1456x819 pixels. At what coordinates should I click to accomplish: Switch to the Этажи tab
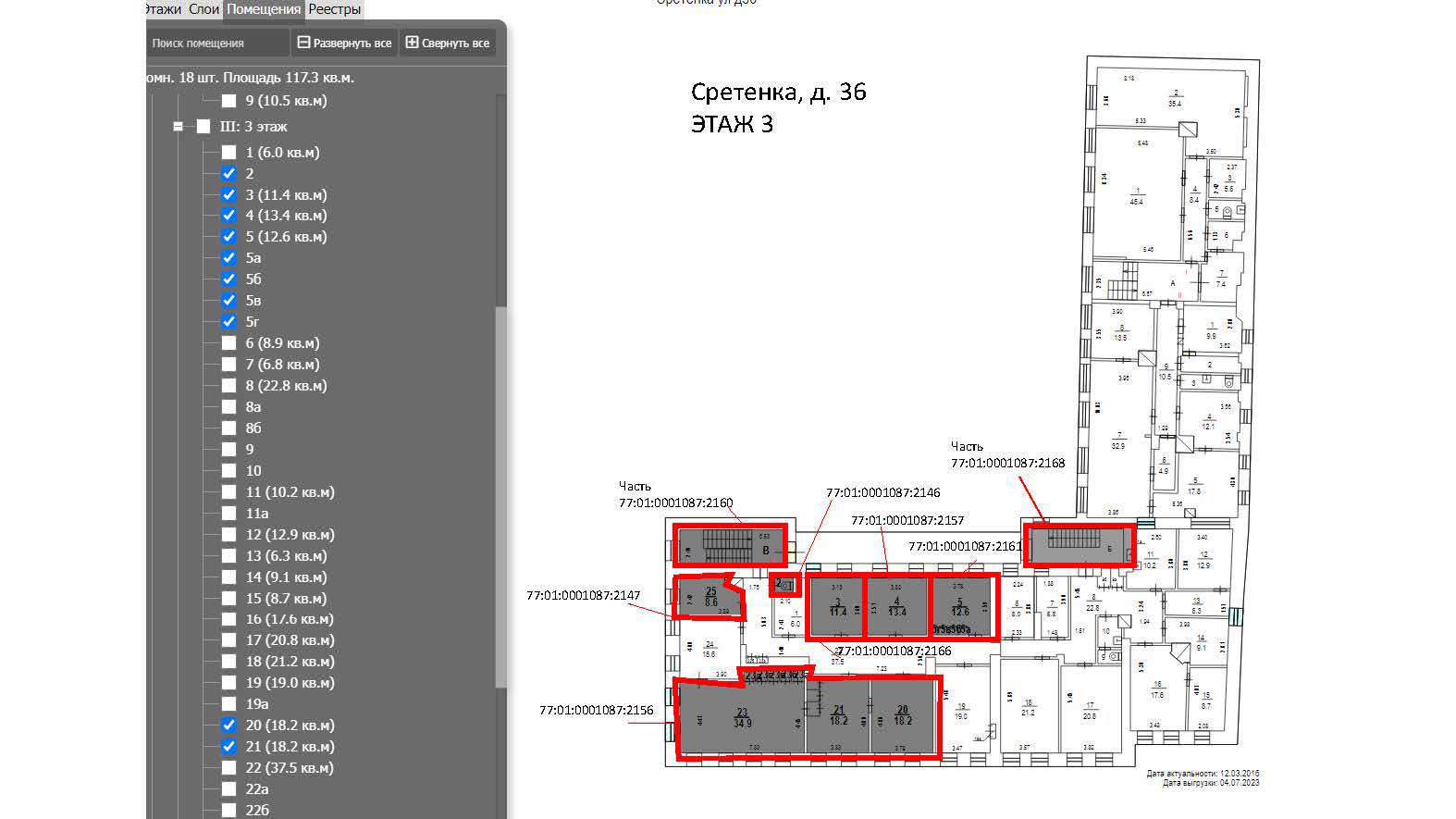click(165, 9)
